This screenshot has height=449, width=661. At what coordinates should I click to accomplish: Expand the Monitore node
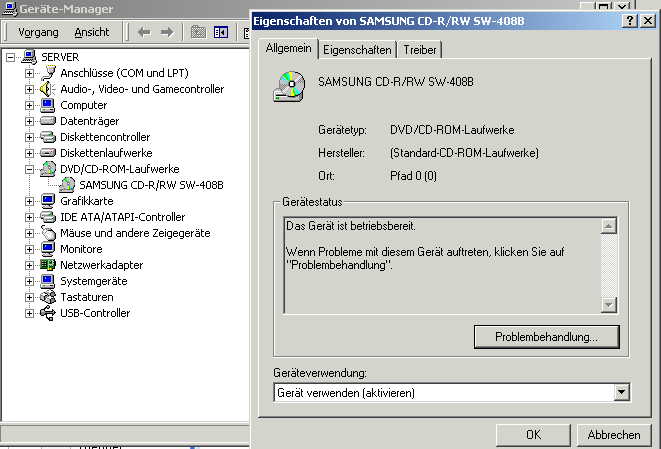29,249
